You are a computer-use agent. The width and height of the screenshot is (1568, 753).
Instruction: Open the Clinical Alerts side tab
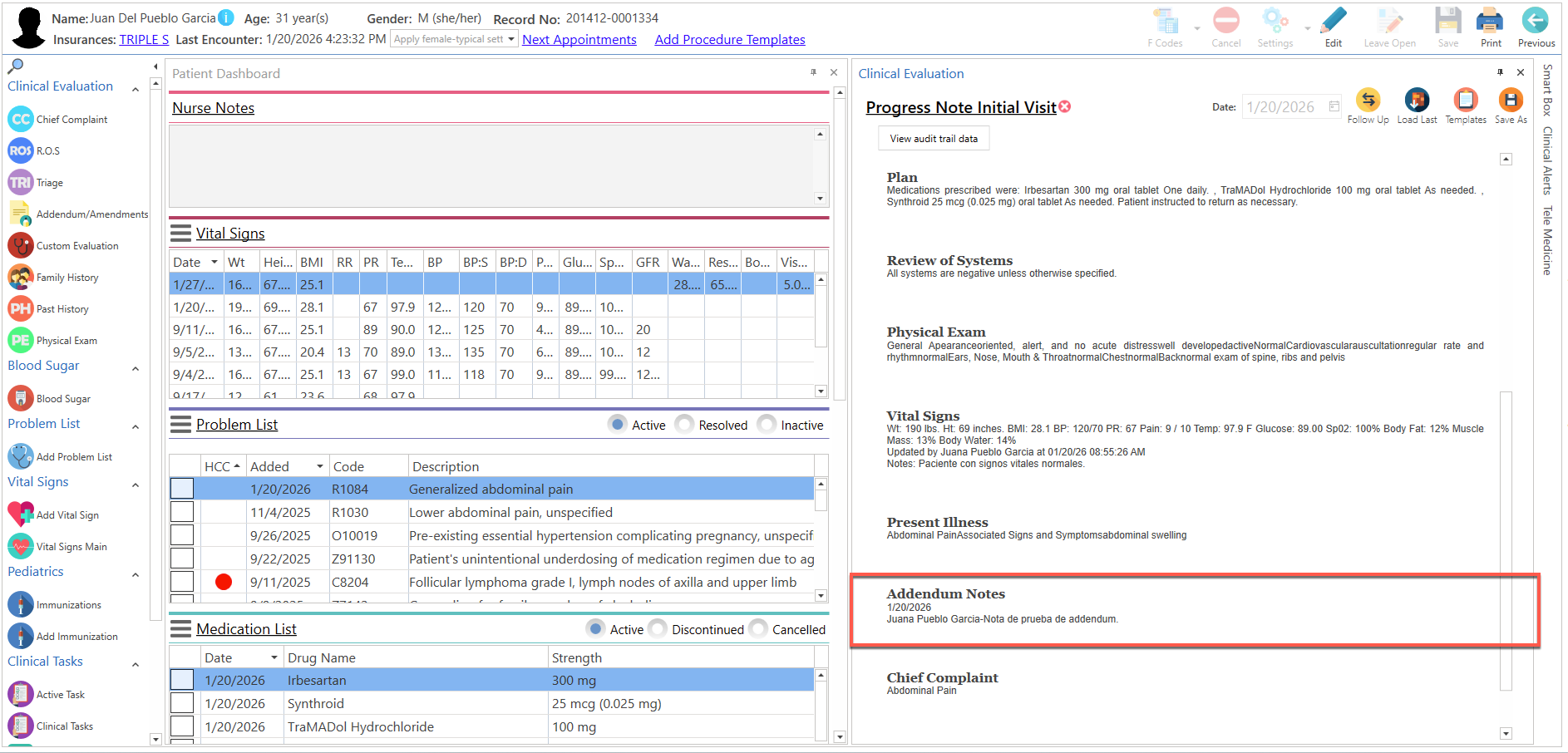(1547, 160)
